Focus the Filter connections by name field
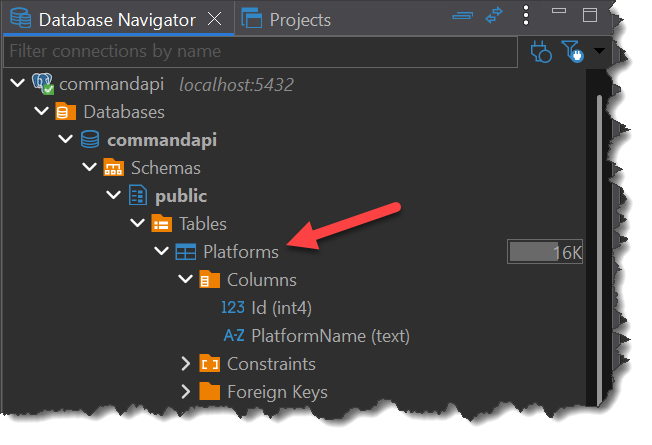 (x=260, y=52)
